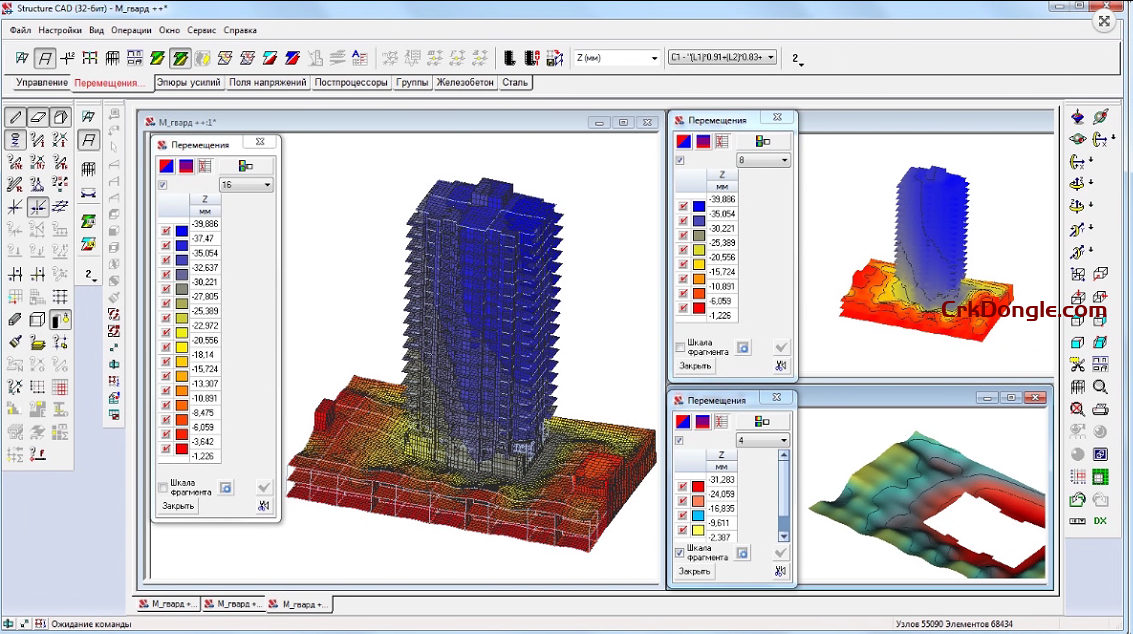Select the eraser tool in left toolbar
The width and height of the screenshot is (1133, 634).
[38, 117]
